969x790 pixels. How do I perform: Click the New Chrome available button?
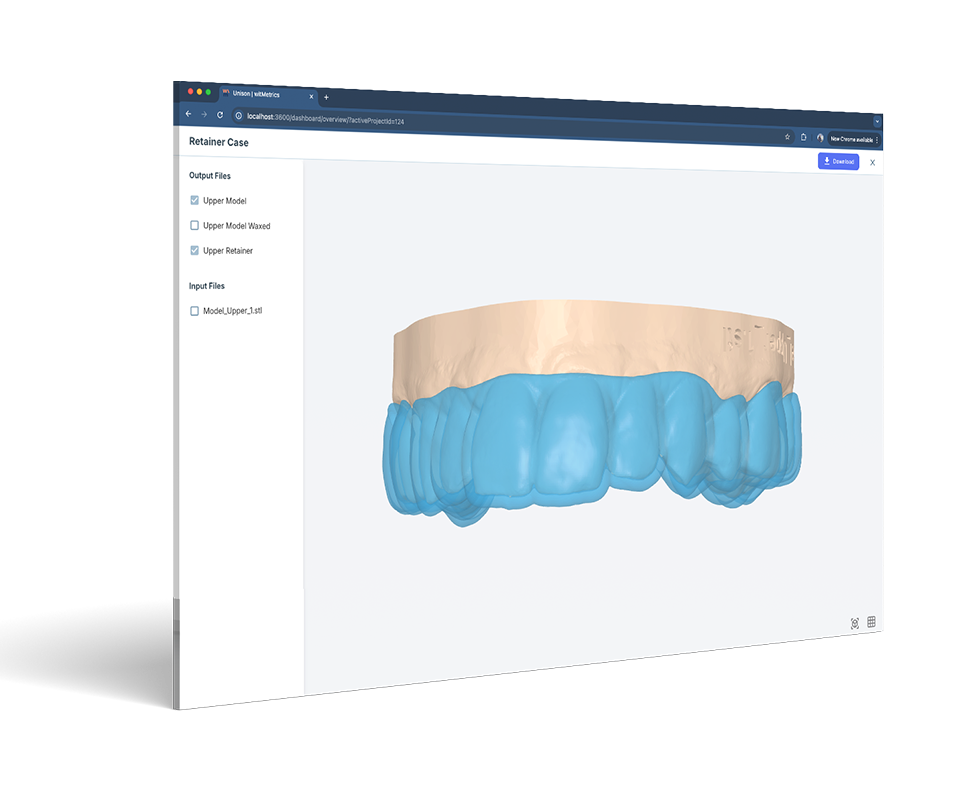coord(852,140)
